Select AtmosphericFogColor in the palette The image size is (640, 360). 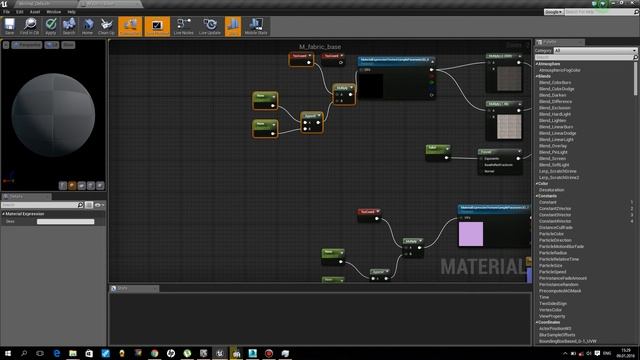coord(560,70)
